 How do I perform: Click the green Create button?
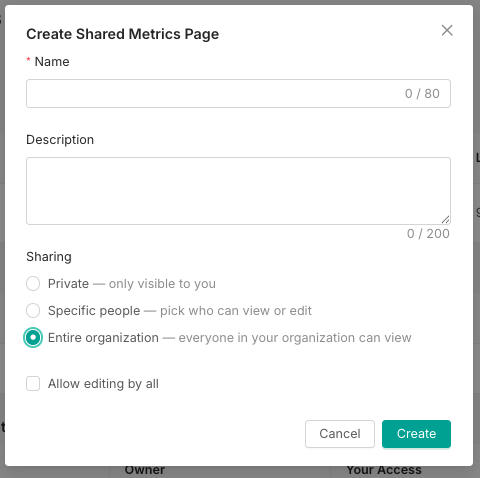(x=416, y=434)
